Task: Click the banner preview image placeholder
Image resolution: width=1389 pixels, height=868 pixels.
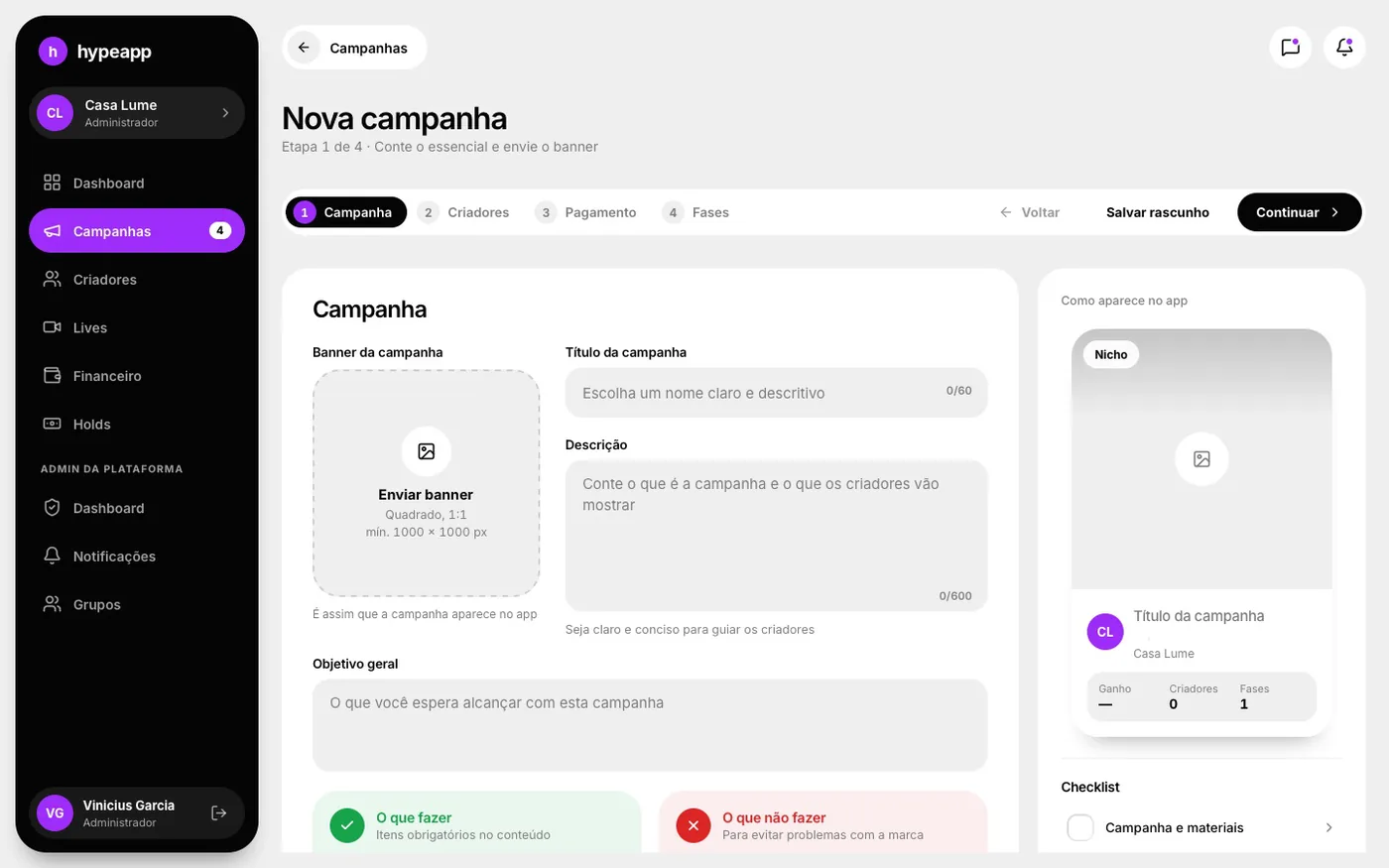Action: coord(1201,459)
